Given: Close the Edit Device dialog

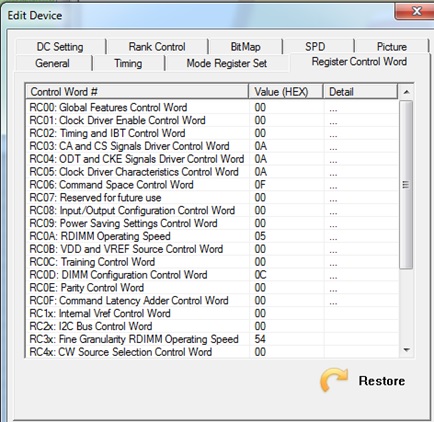Looking at the screenshot, I should [415, 11].
